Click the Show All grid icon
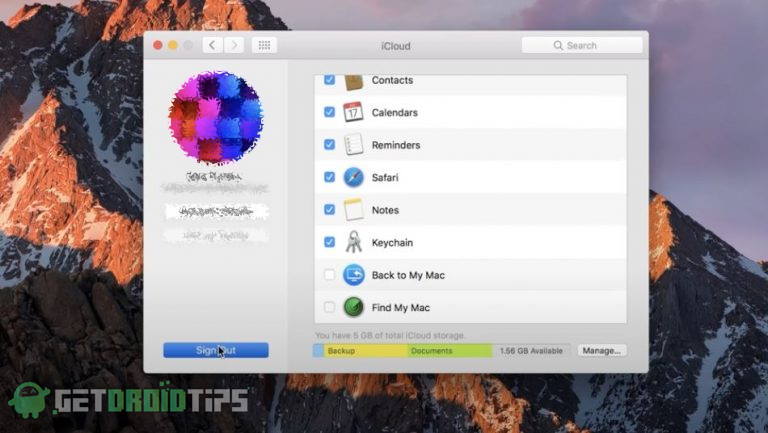Image resolution: width=768 pixels, height=433 pixels. [x=264, y=46]
